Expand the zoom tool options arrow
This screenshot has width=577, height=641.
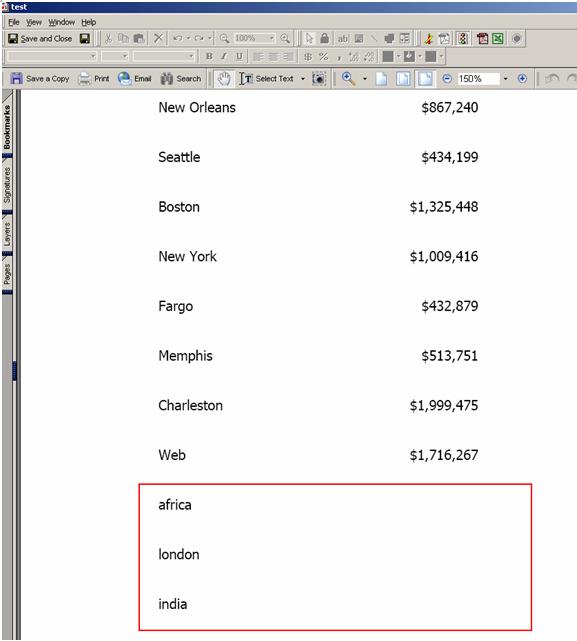364,78
